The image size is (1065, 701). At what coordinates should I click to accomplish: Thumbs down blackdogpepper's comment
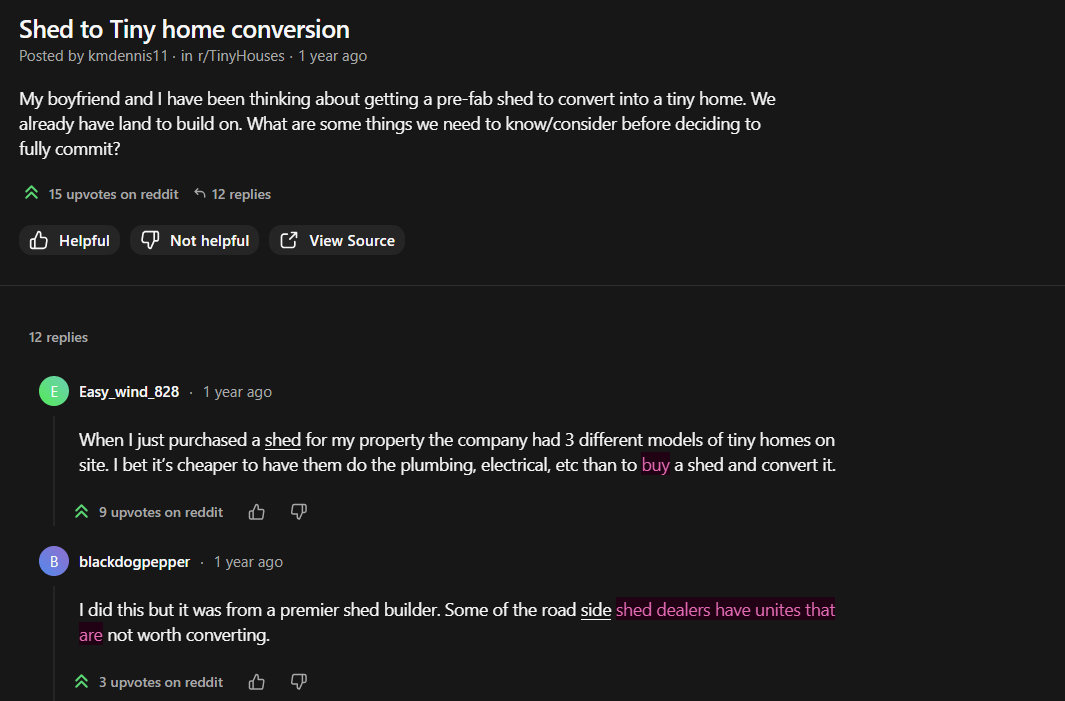pos(298,682)
